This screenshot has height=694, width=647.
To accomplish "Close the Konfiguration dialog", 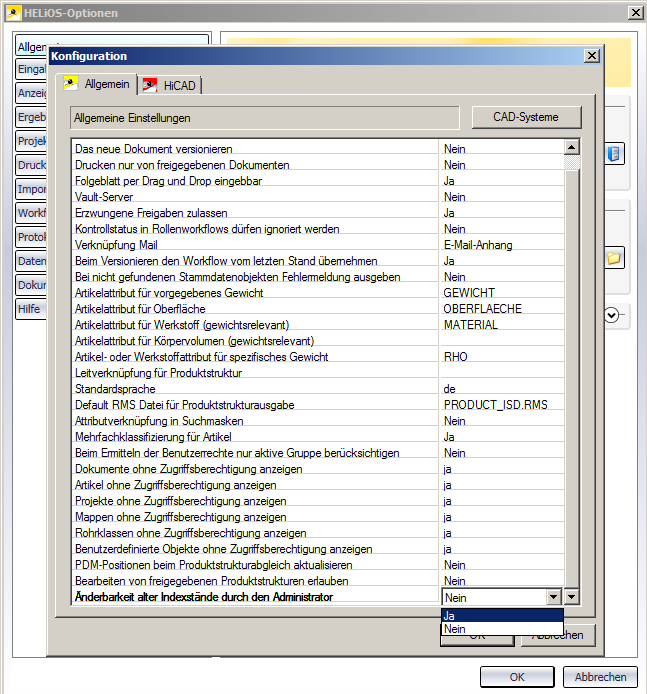I will click(592, 56).
